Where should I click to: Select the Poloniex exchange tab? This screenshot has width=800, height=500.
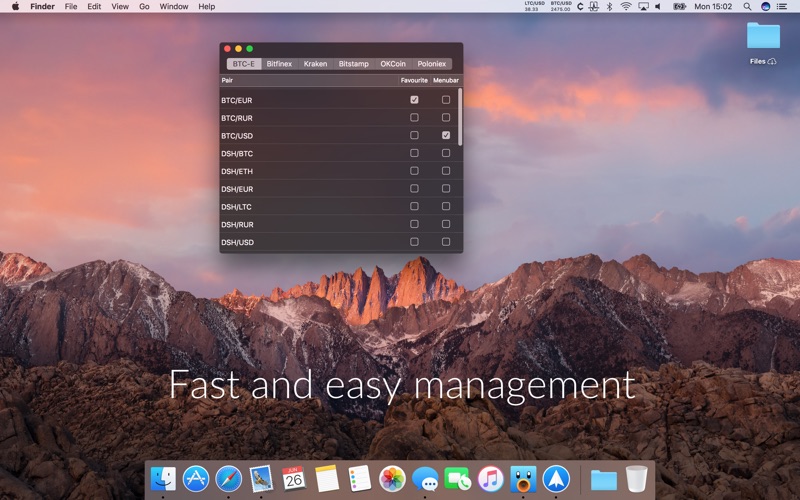click(x=431, y=64)
